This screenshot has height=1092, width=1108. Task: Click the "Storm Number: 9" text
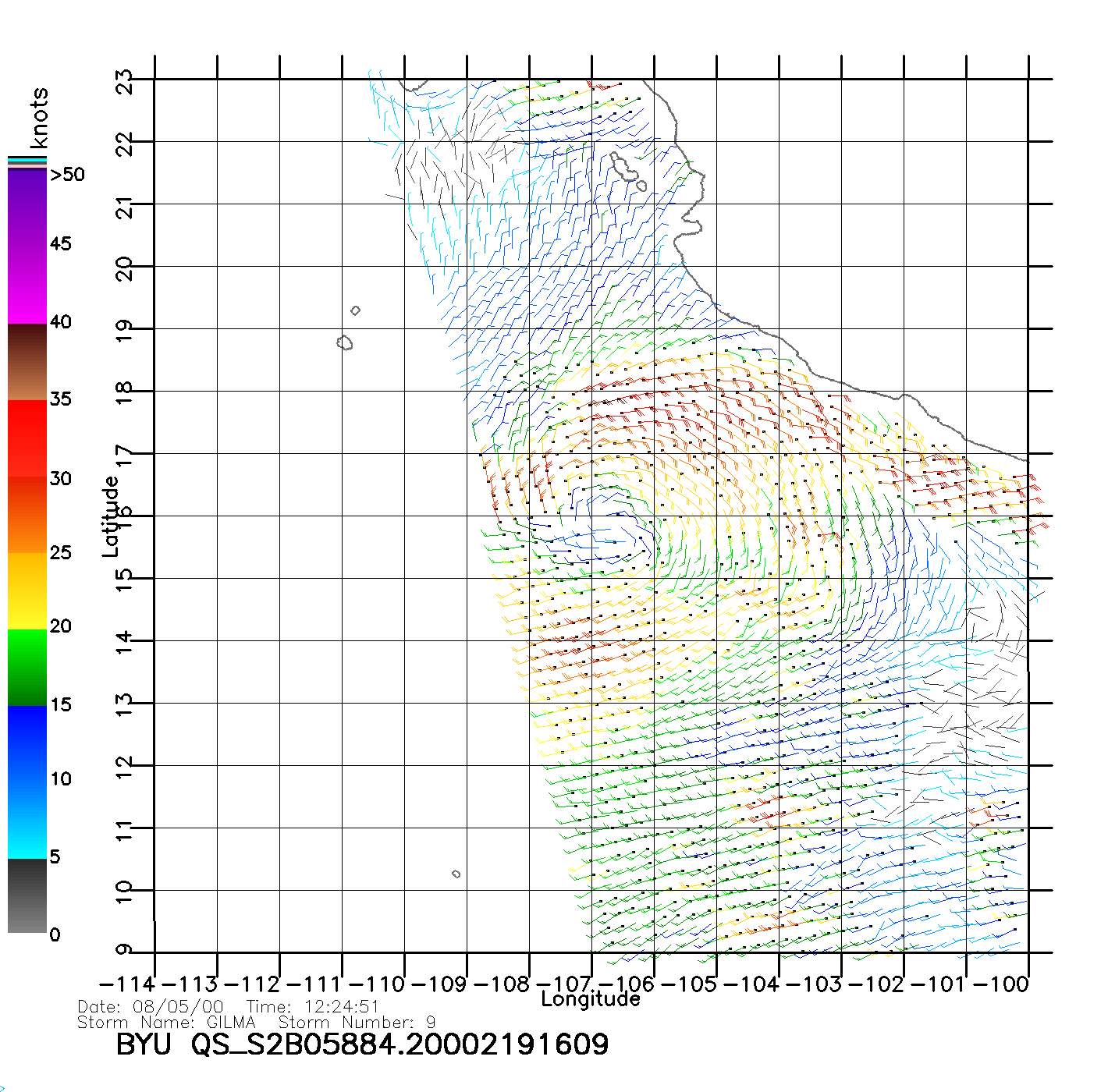pyautogui.click(x=357, y=1022)
